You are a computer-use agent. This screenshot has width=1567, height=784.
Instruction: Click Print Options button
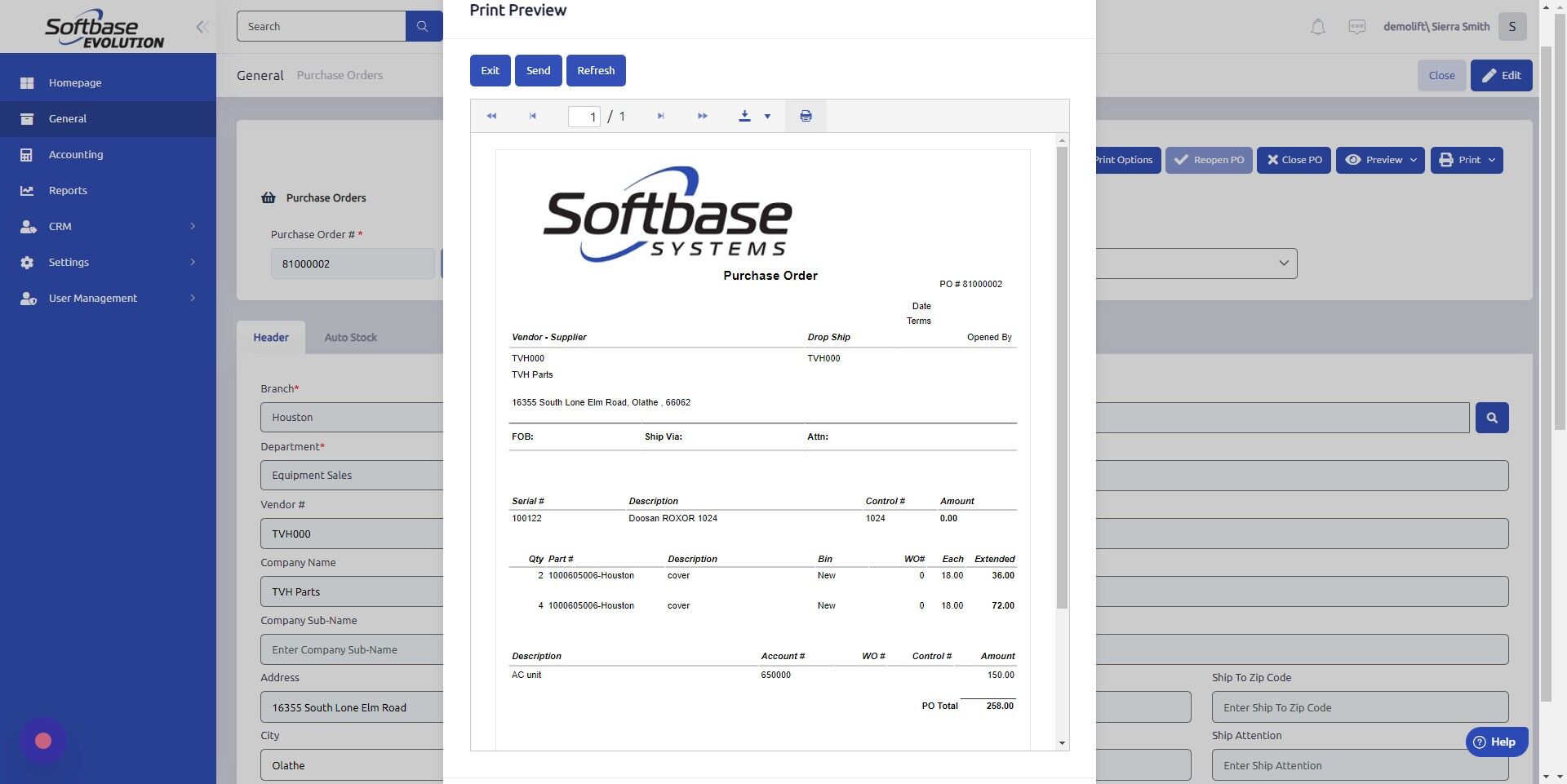click(x=1128, y=160)
